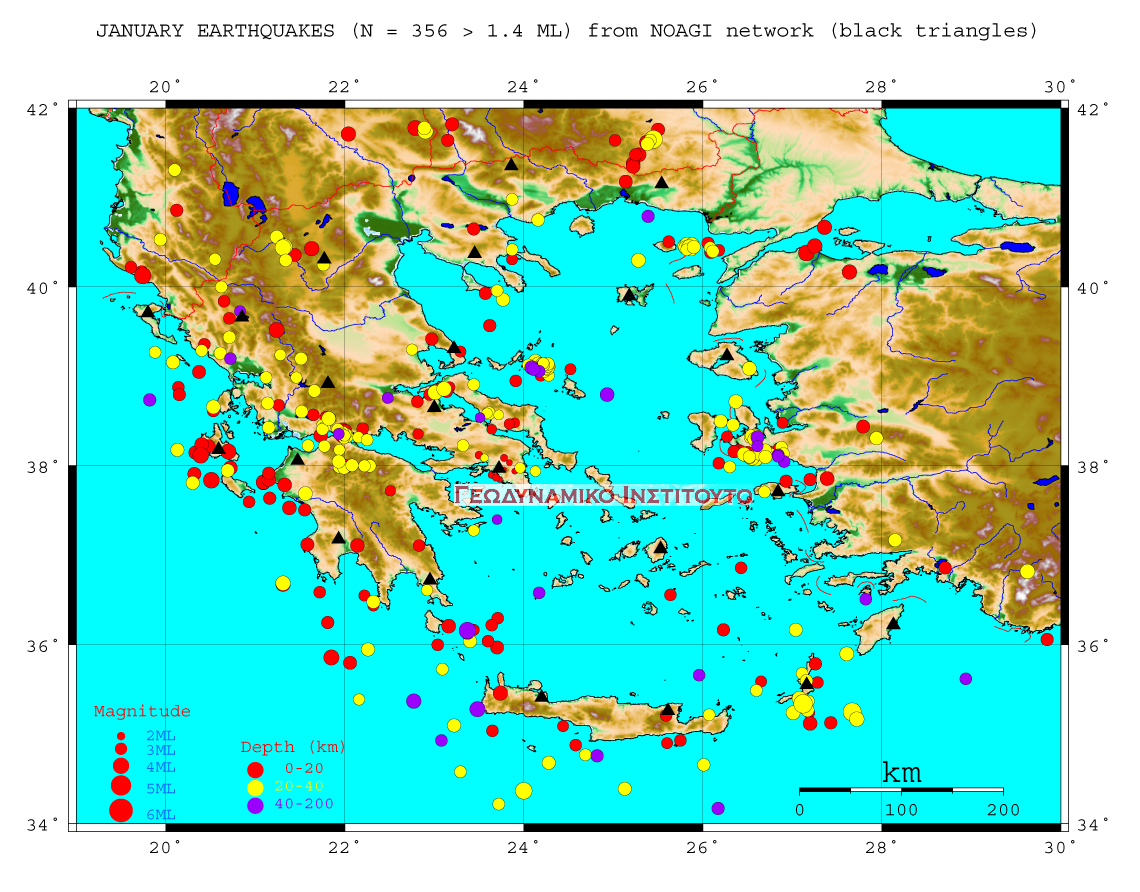Select the station triangle on Lesvos island
Screen dimensions: 1140x892
click(727, 354)
